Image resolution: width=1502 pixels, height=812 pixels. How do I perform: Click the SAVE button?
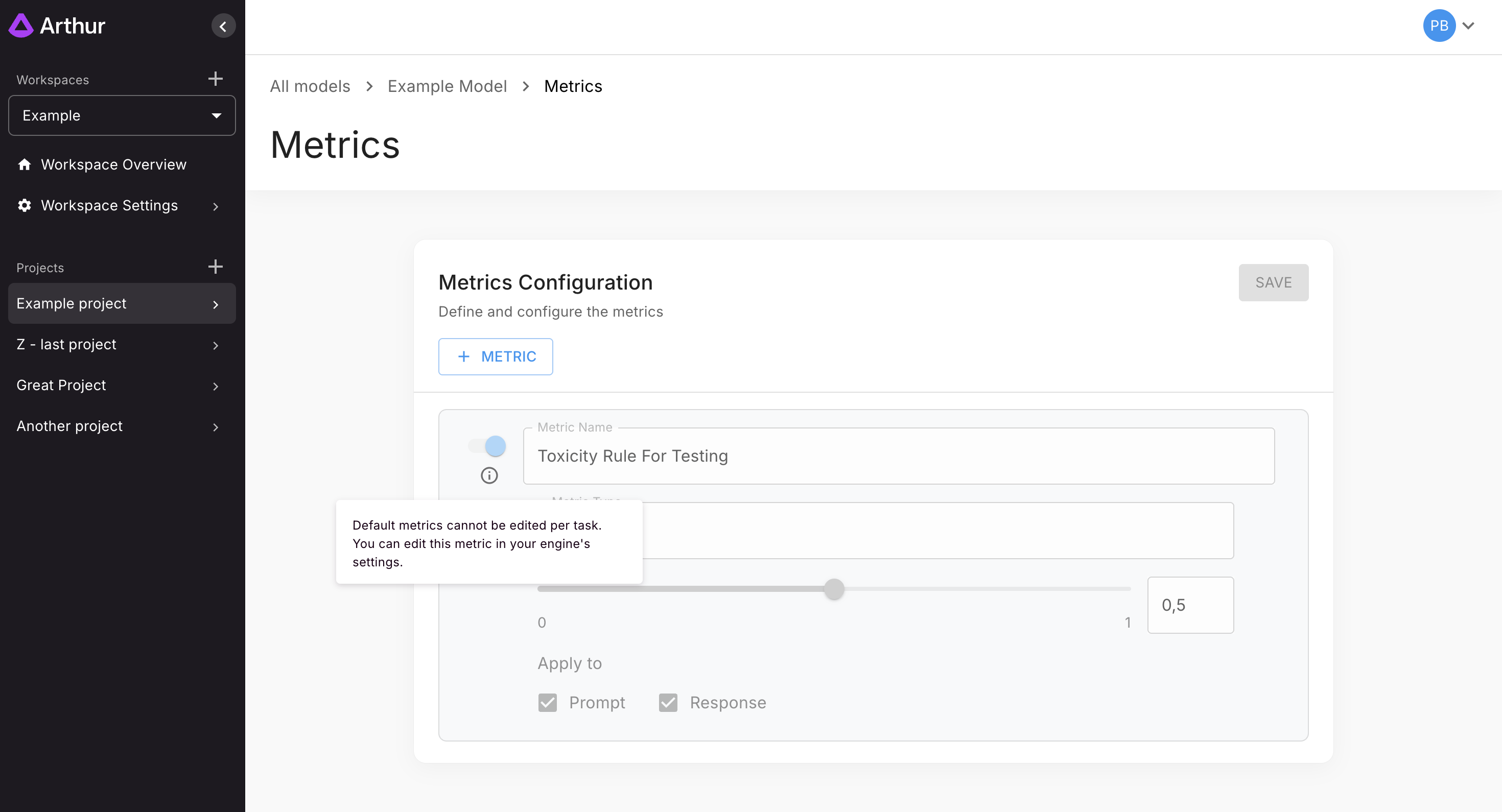click(x=1273, y=283)
